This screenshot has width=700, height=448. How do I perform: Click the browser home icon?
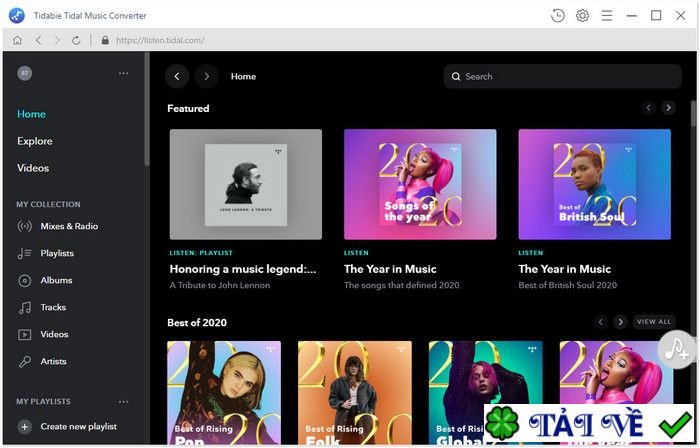[x=17, y=40]
